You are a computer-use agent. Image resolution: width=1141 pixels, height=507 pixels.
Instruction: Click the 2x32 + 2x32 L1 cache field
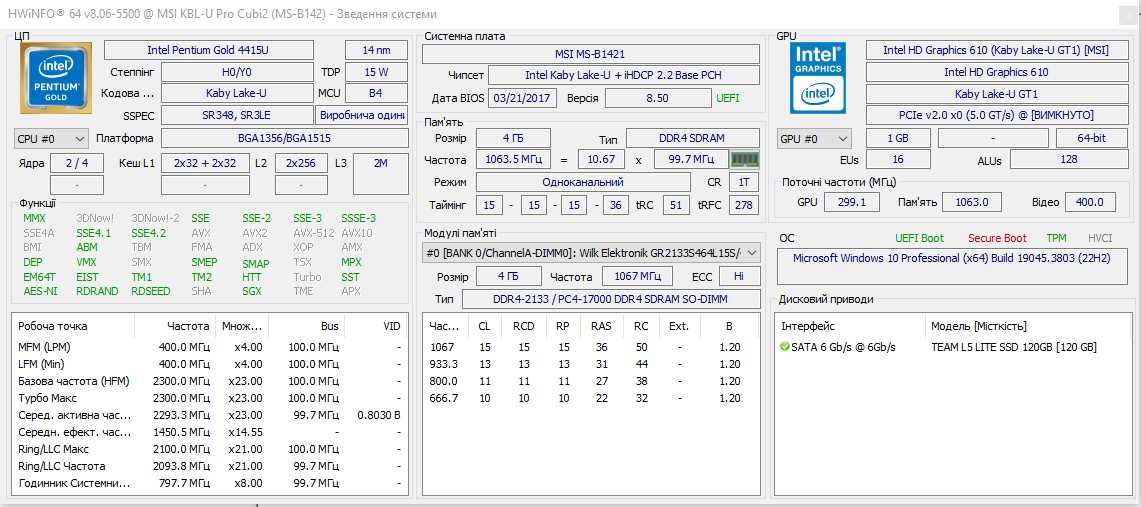point(205,163)
